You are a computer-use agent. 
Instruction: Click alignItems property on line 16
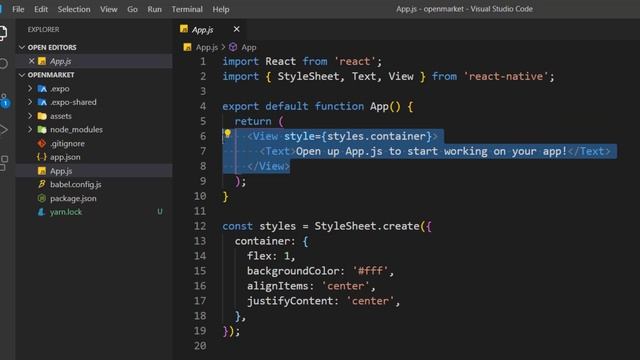click(x=278, y=286)
